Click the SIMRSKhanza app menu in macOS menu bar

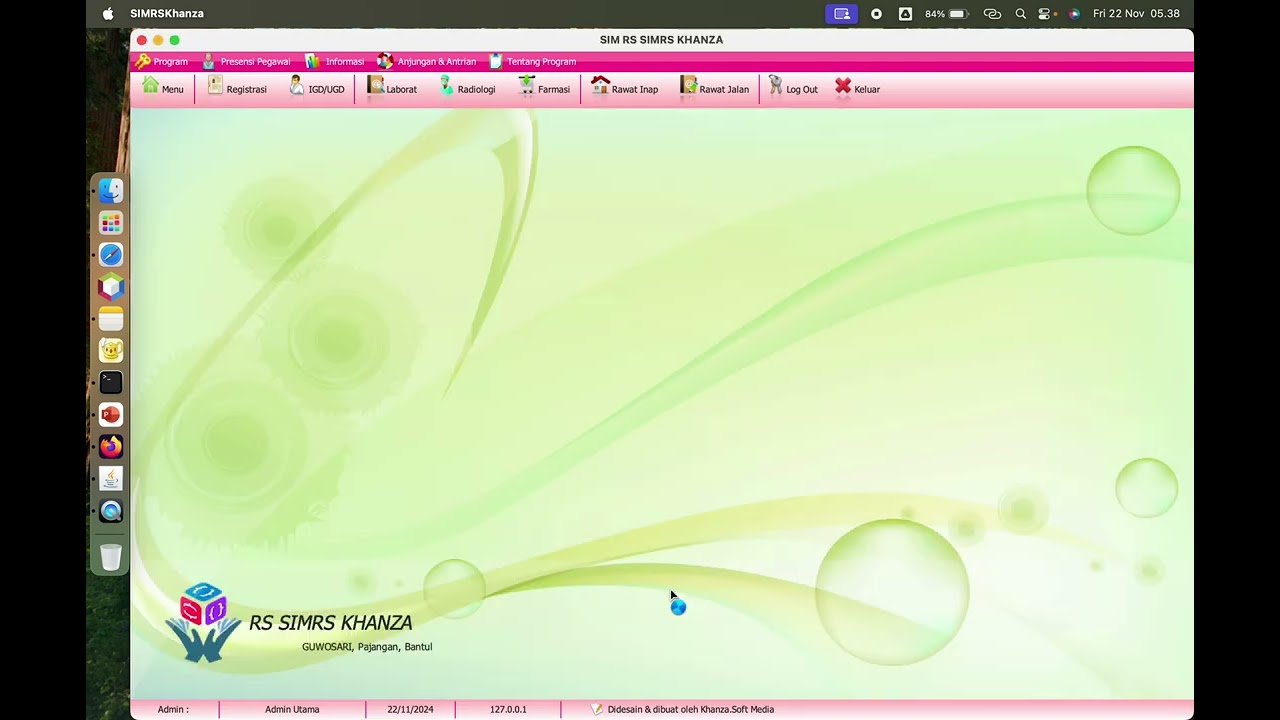pos(167,14)
